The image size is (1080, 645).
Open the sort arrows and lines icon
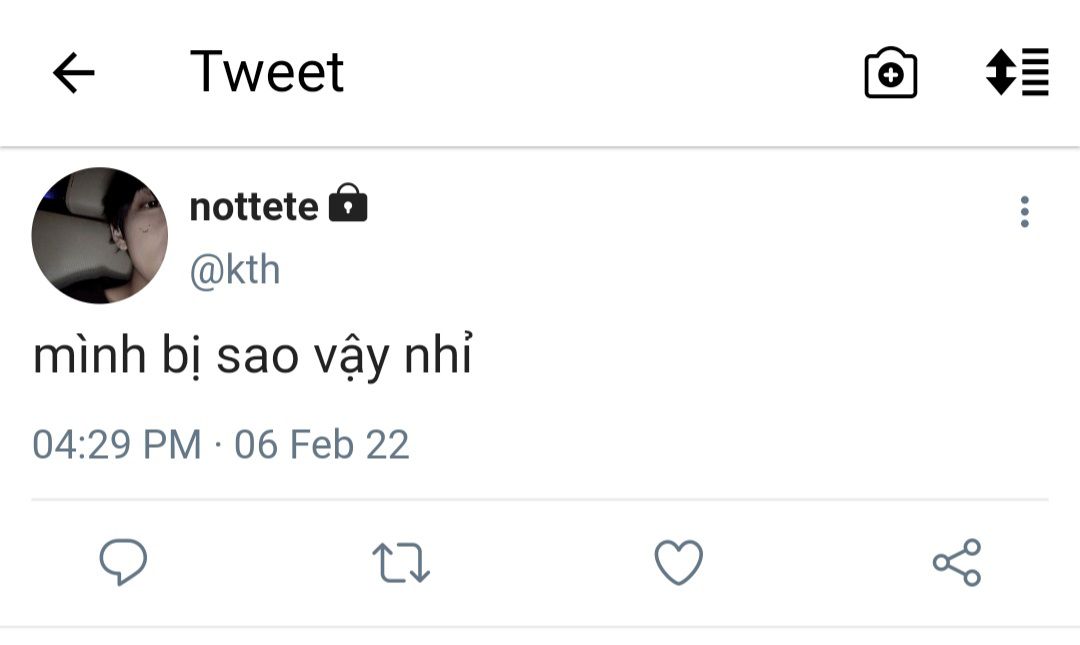[x=1017, y=72]
